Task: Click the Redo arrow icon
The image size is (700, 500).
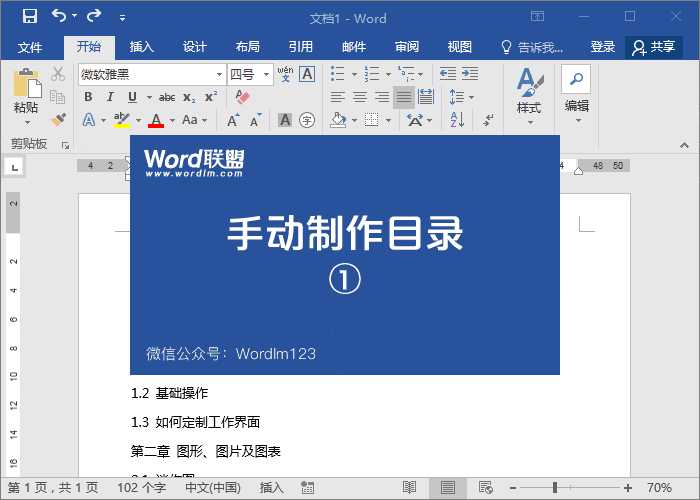Action: [94, 16]
